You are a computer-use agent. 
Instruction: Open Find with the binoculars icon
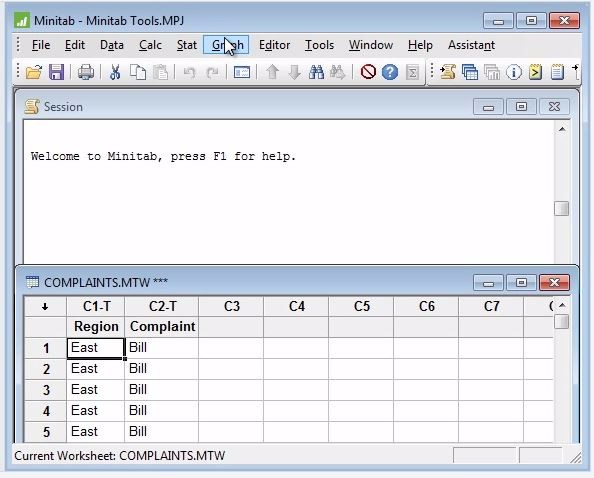pos(316,72)
